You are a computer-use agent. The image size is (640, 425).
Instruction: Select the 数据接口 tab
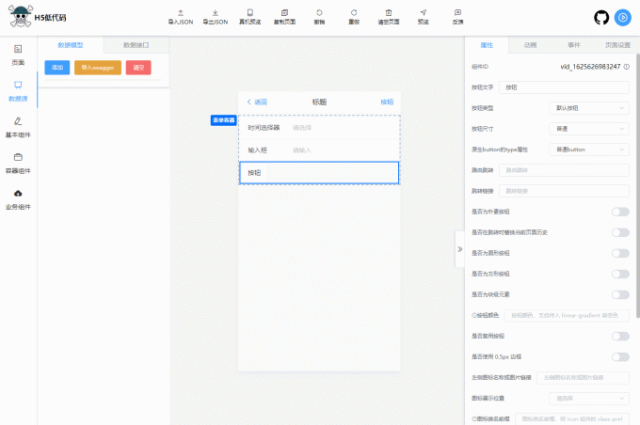click(x=136, y=45)
